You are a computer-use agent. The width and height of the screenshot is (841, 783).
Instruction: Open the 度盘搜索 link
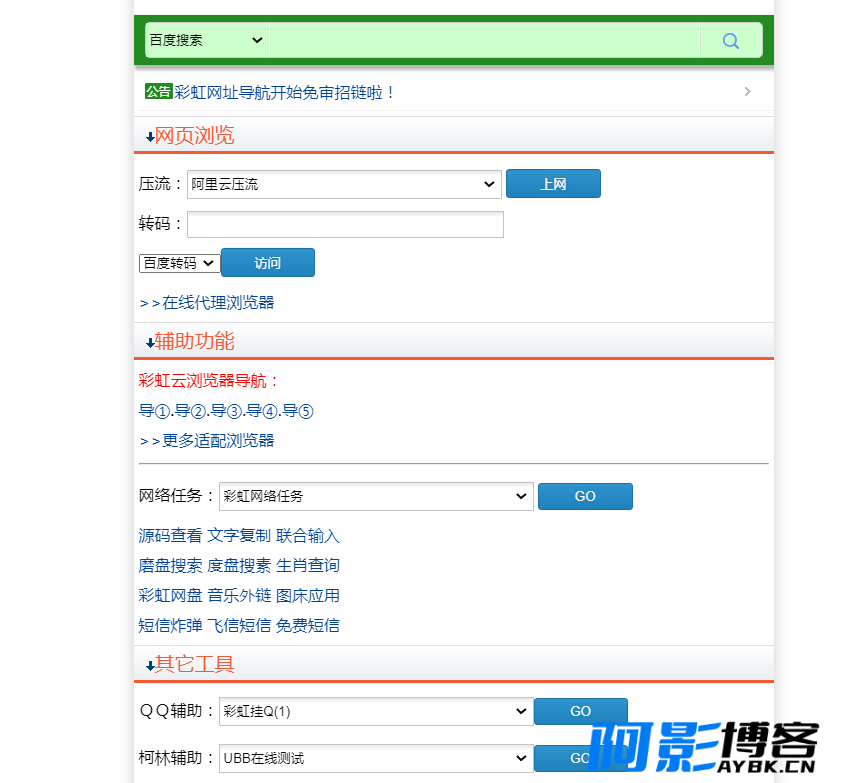click(x=239, y=566)
